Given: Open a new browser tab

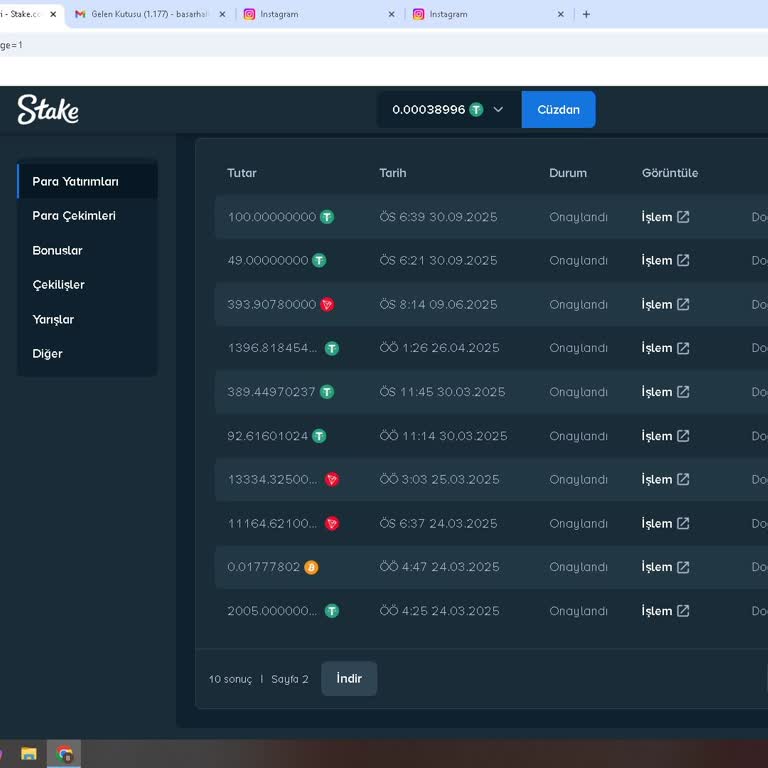Looking at the screenshot, I should [x=586, y=14].
